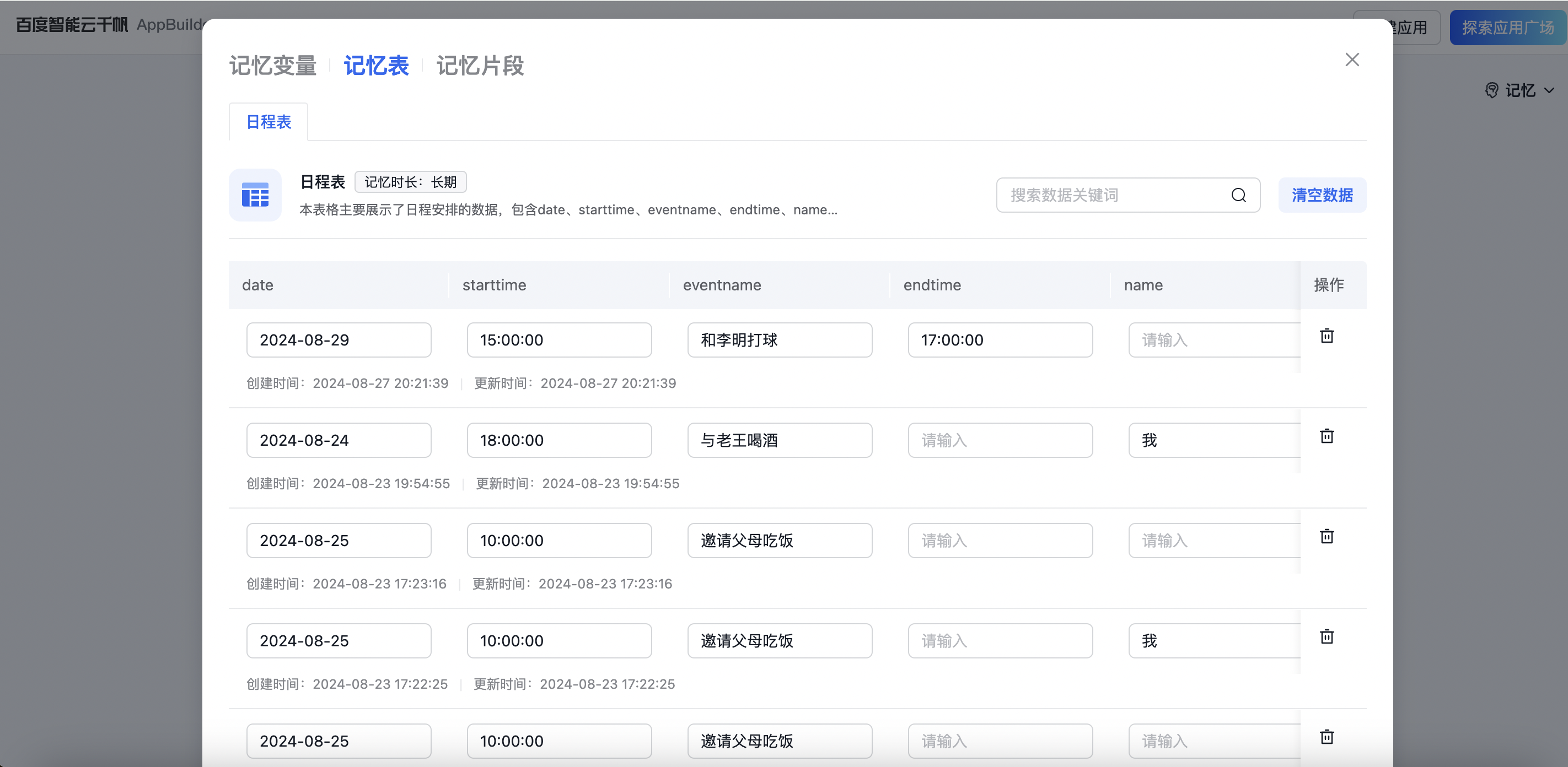Open the 记忆片段 tab
This screenshot has width=1568, height=767.
(480, 66)
